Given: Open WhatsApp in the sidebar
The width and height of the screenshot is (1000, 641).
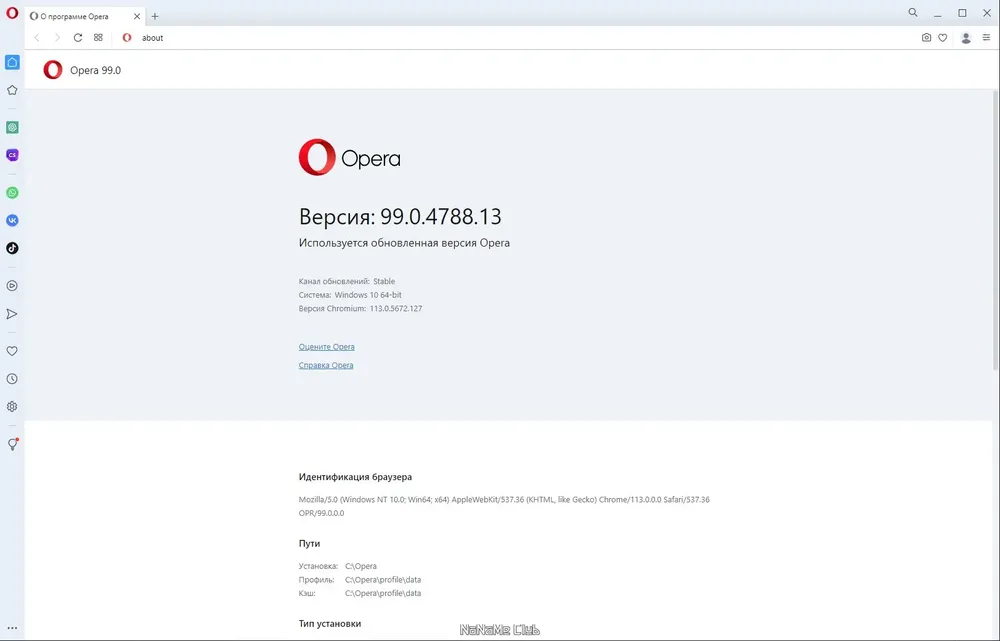Looking at the screenshot, I should [x=12, y=193].
